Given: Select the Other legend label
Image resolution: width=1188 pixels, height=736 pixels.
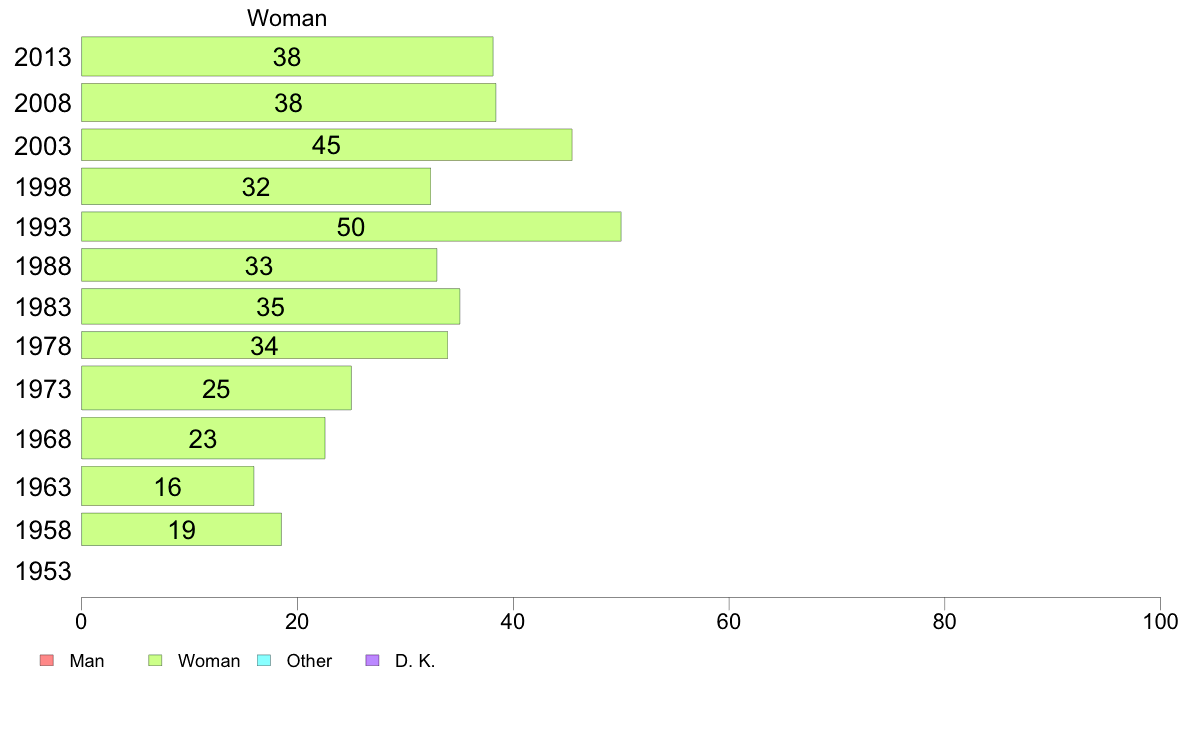Looking at the screenshot, I should pos(309,661).
